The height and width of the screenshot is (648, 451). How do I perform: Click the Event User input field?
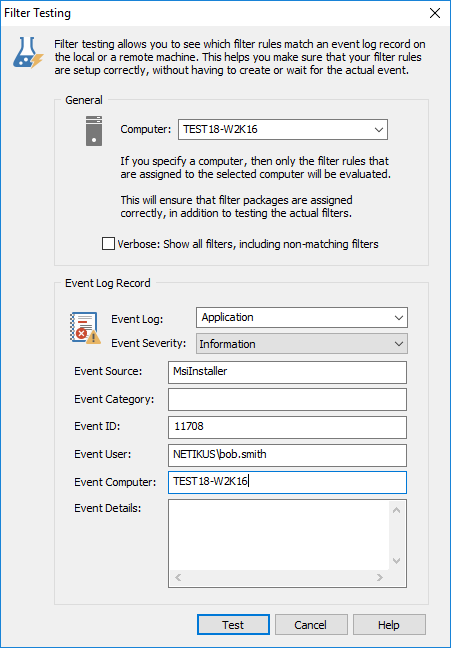coord(287,455)
